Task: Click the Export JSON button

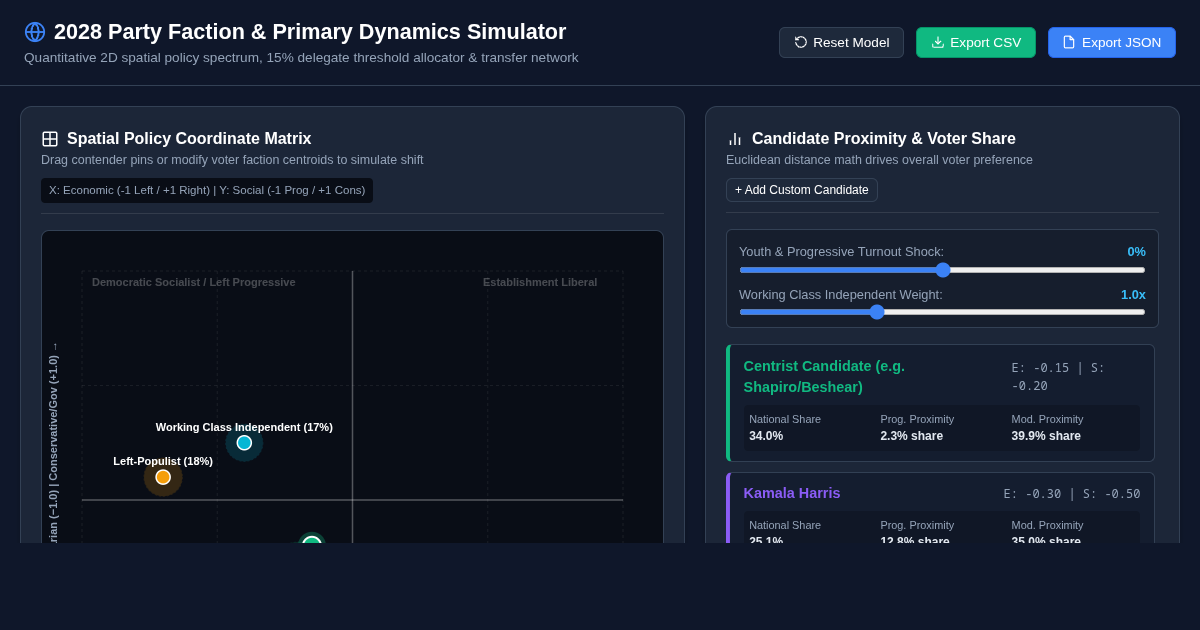Action: (x=1112, y=42)
